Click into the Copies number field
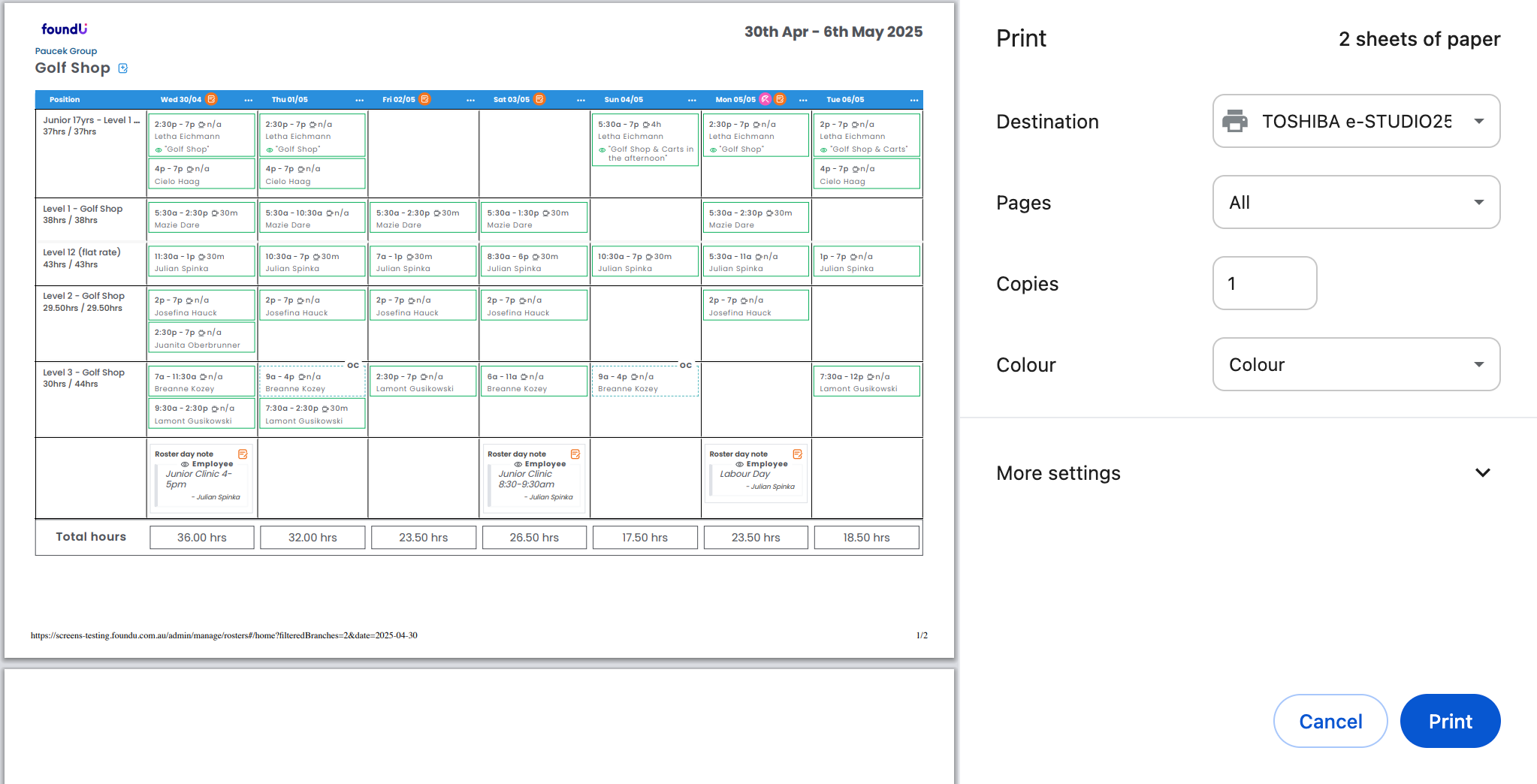The width and height of the screenshot is (1537, 784). [x=1264, y=283]
